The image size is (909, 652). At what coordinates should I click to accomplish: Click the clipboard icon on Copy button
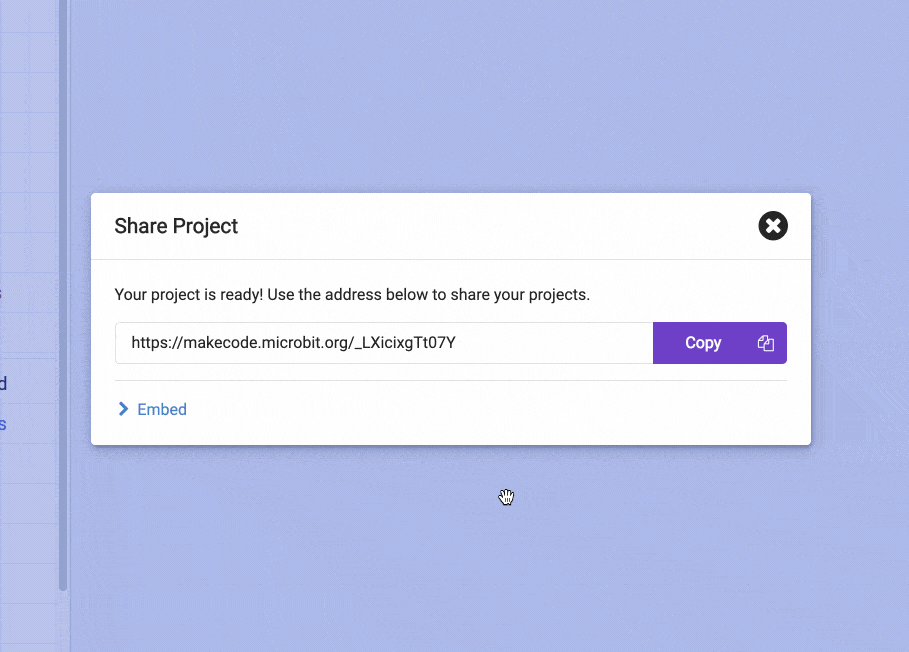pos(765,343)
